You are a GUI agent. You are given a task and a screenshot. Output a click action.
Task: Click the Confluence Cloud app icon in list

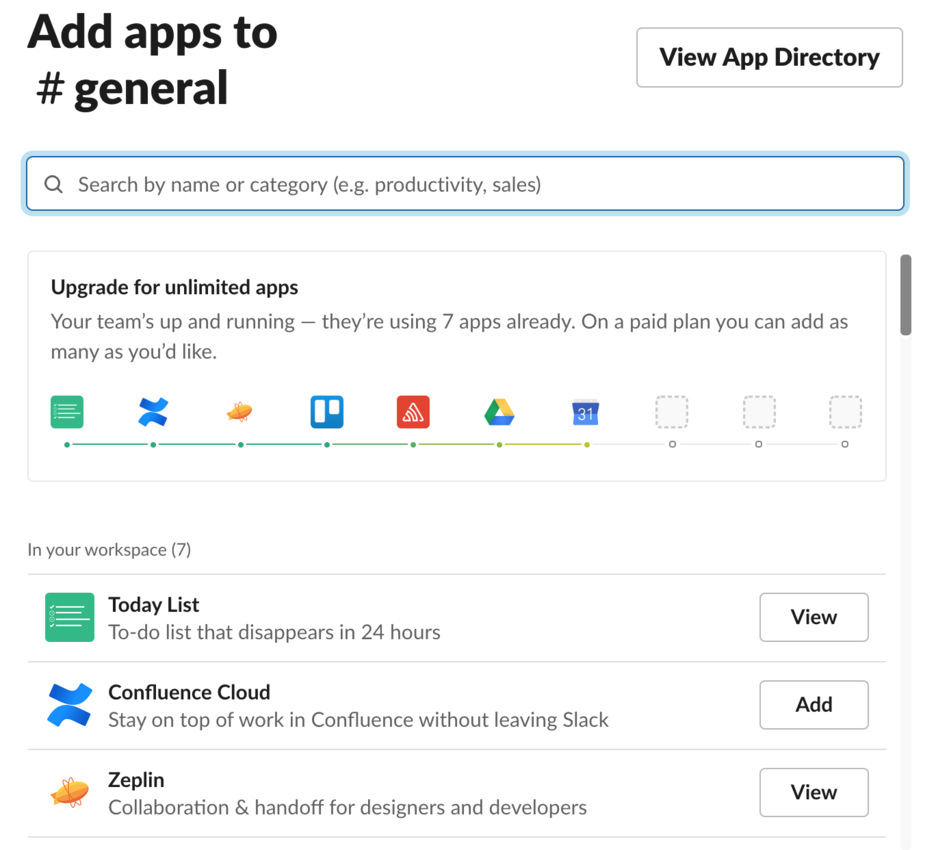click(x=69, y=705)
